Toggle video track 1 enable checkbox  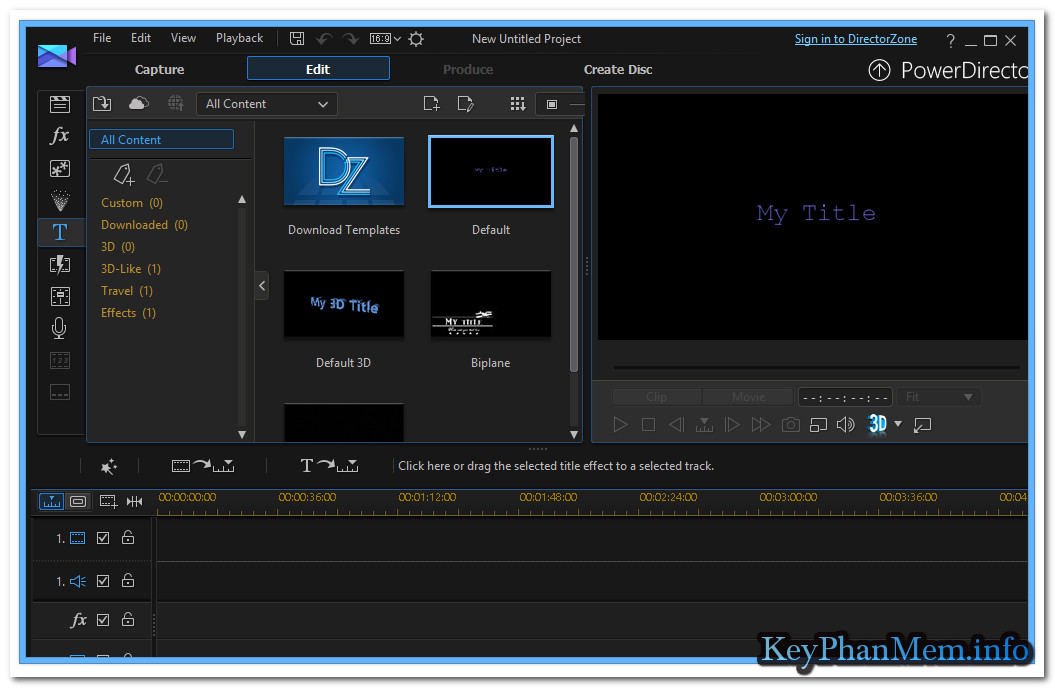pyautogui.click(x=103, y=538)
